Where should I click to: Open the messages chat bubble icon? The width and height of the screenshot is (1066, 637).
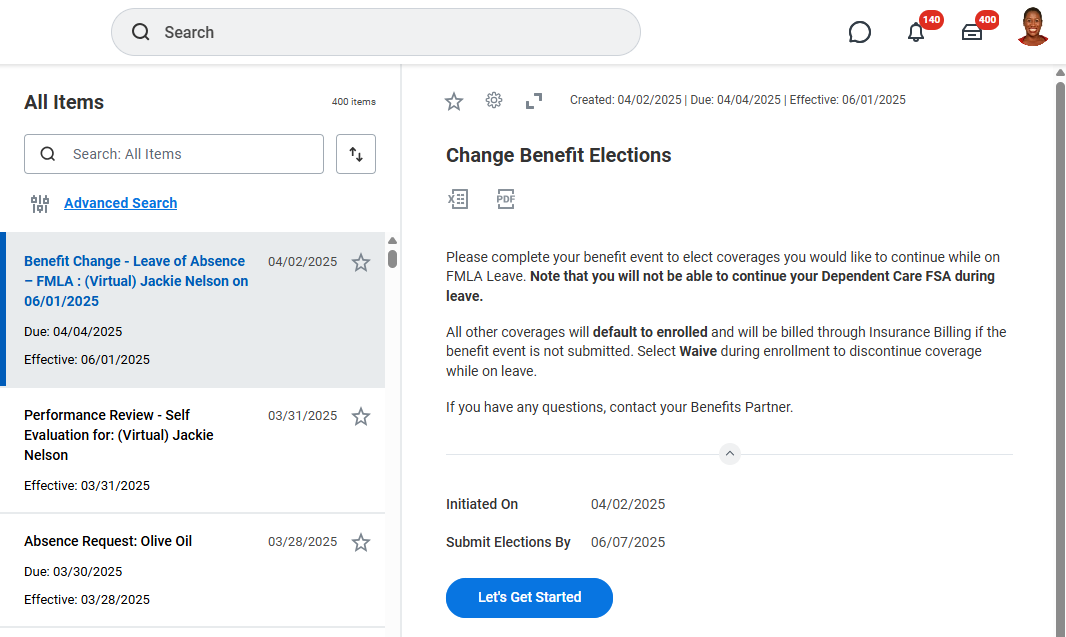pos(859,32)
